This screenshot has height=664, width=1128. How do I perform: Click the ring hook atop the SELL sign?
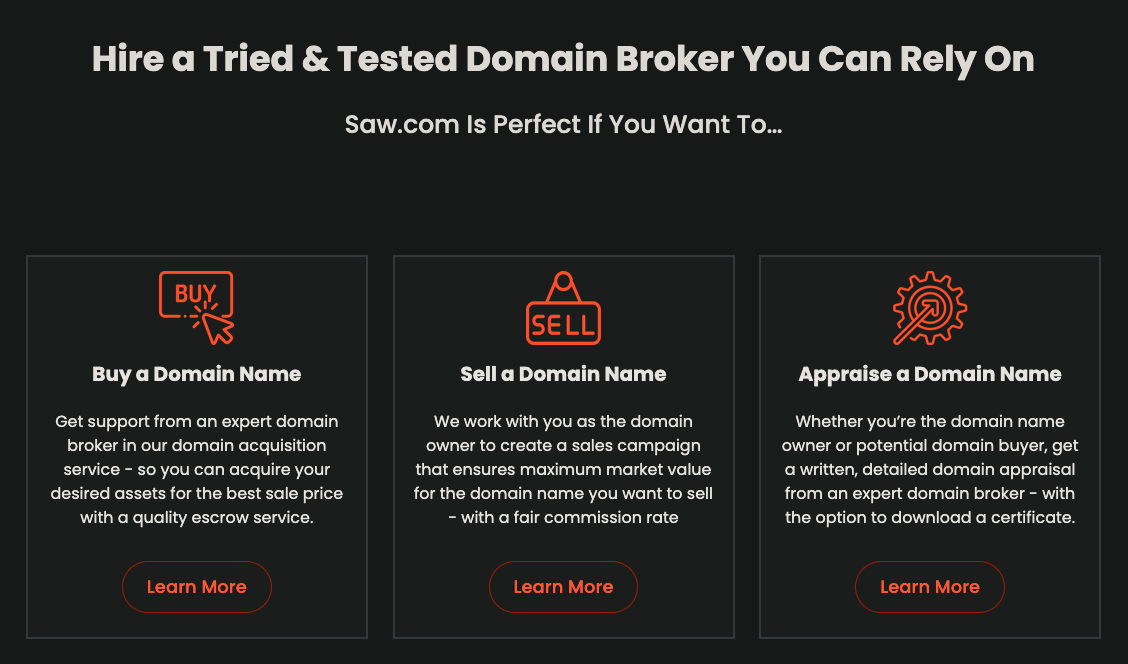[x=563, y=281]
